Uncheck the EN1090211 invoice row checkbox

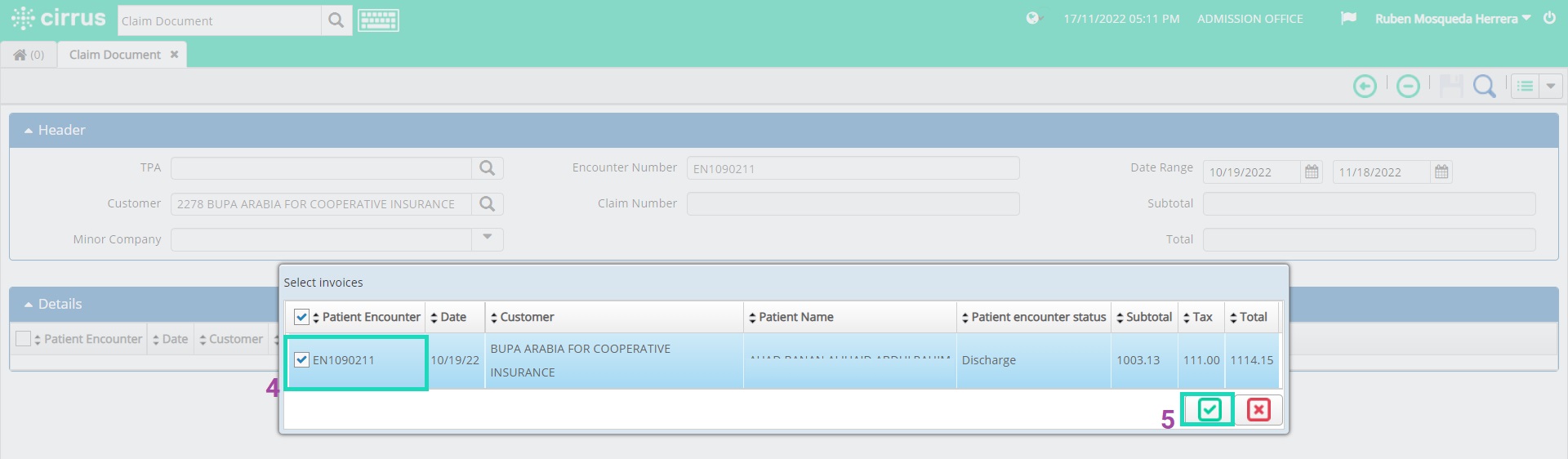click(302, 359)
